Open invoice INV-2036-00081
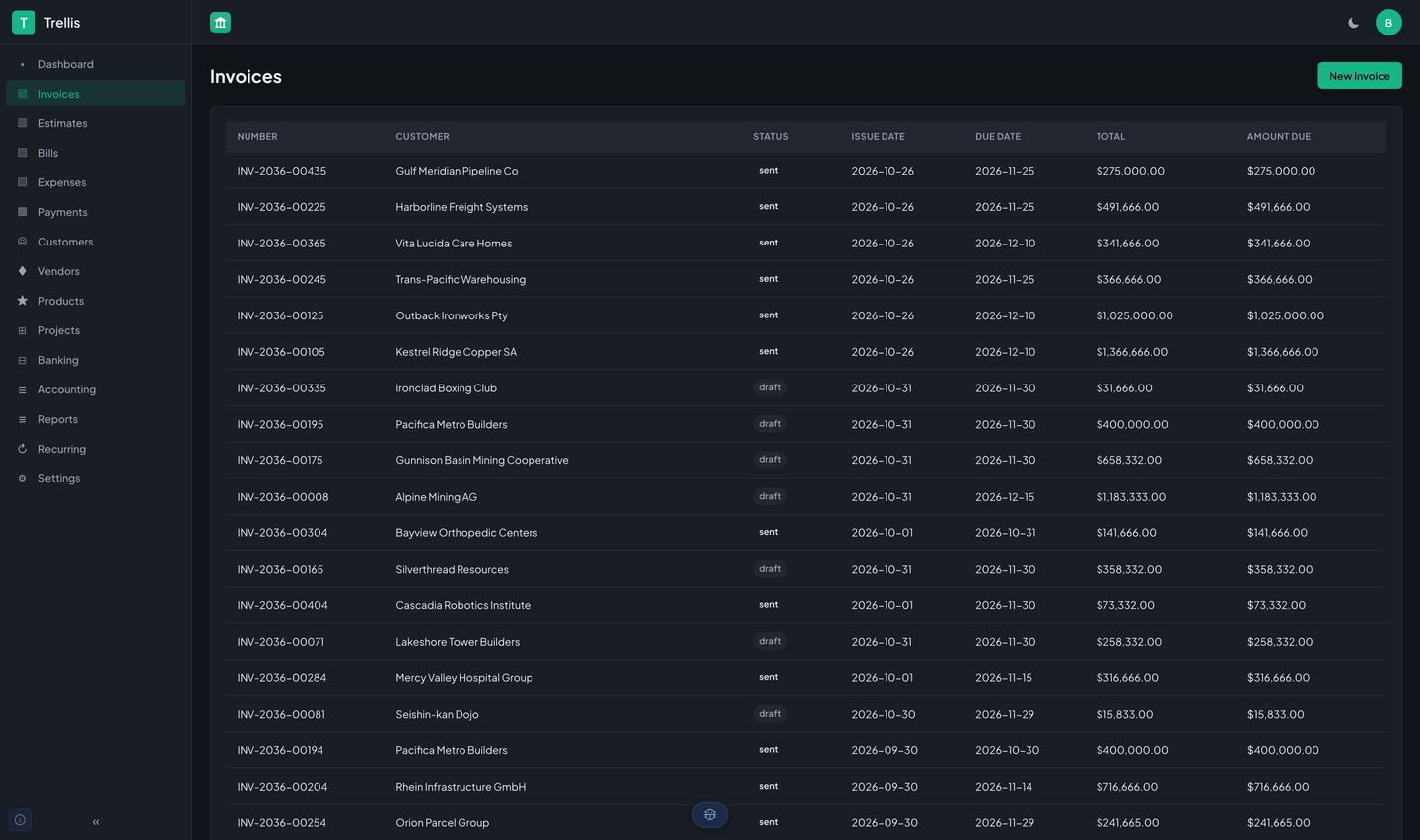 [x=281, y=715]
